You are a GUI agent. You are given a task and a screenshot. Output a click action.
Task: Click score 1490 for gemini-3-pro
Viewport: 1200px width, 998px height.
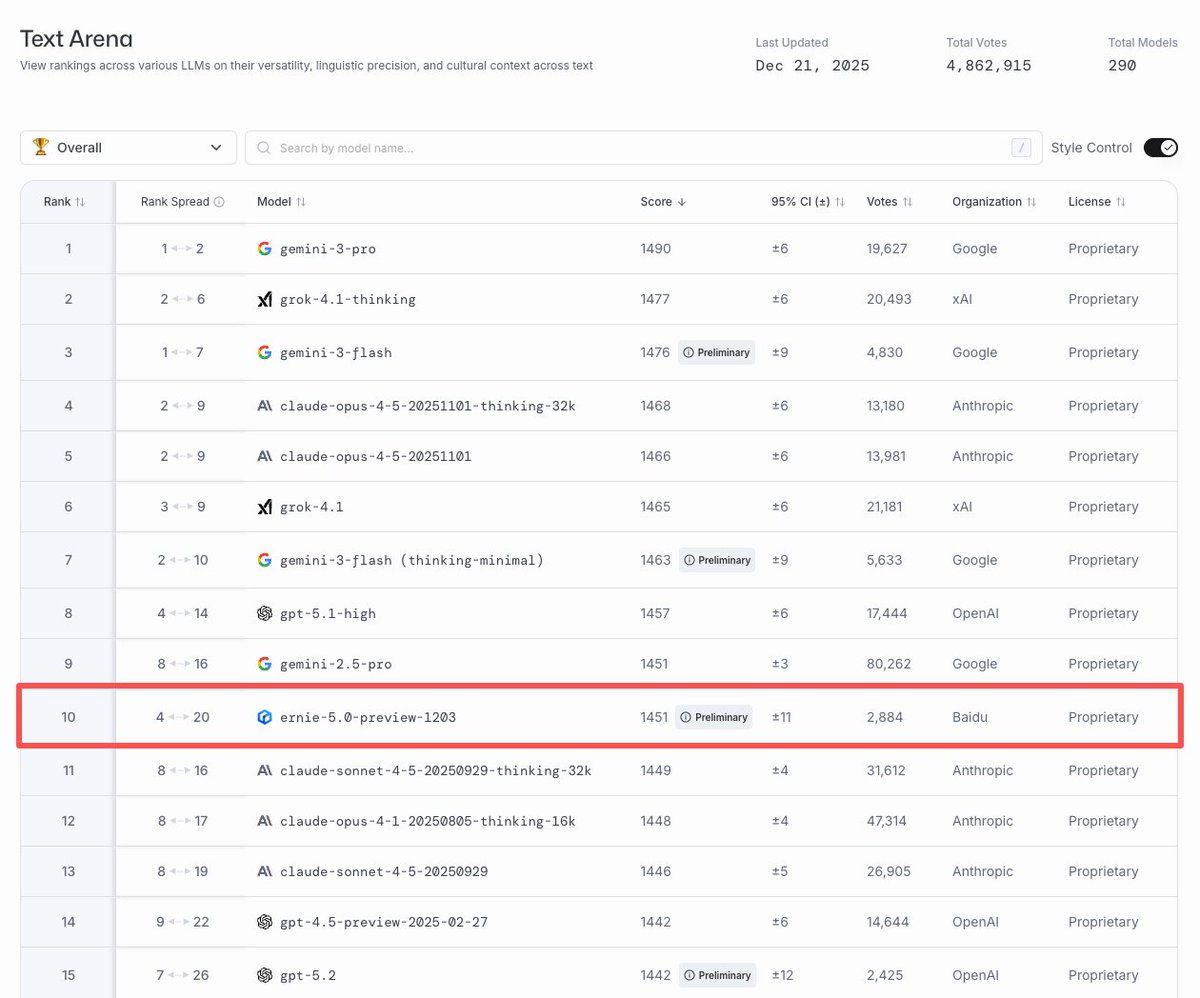pos(656,248)
